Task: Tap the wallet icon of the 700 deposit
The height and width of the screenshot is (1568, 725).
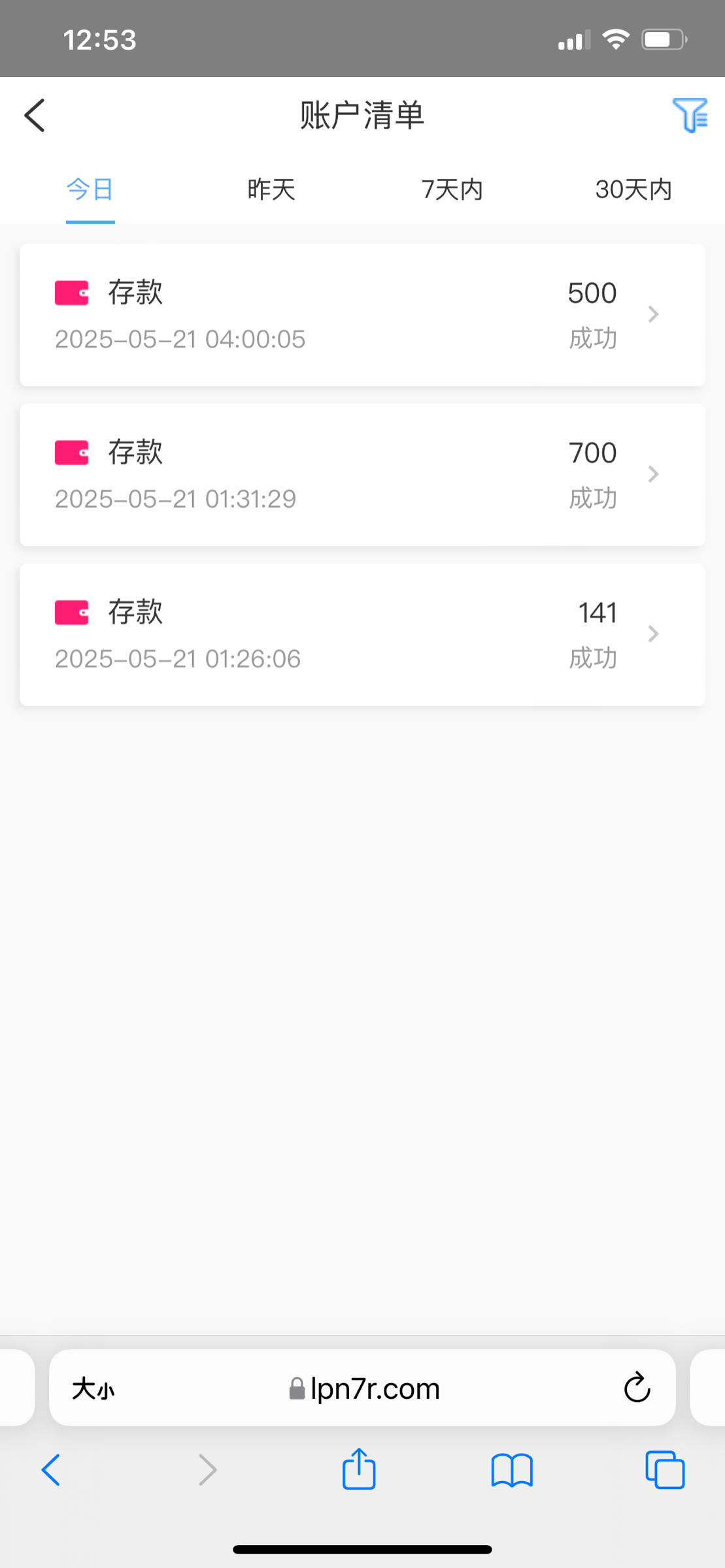Action: [x=71, y=453]
